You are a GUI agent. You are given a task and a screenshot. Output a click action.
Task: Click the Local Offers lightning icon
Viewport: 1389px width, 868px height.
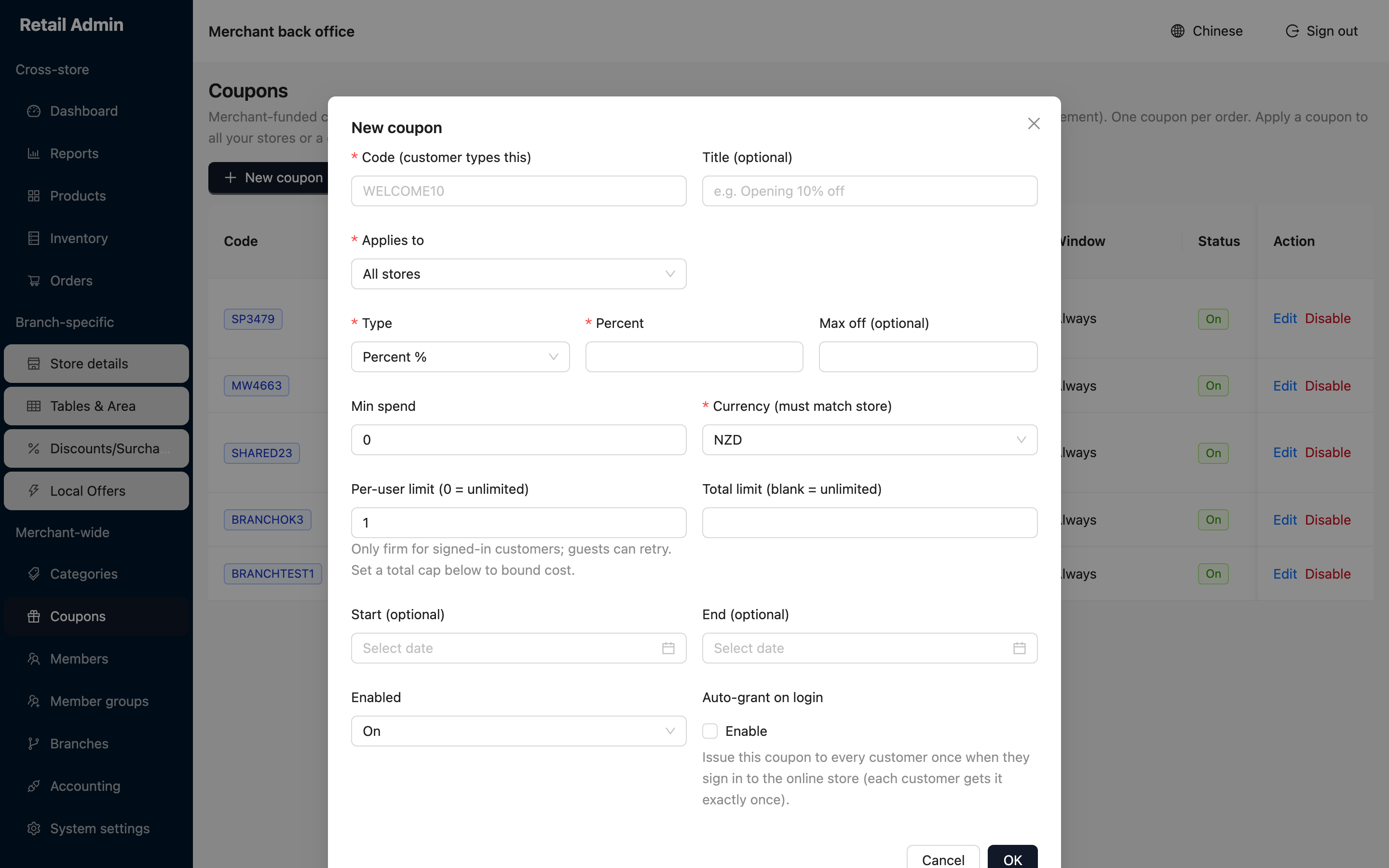[x=34, y=491]
